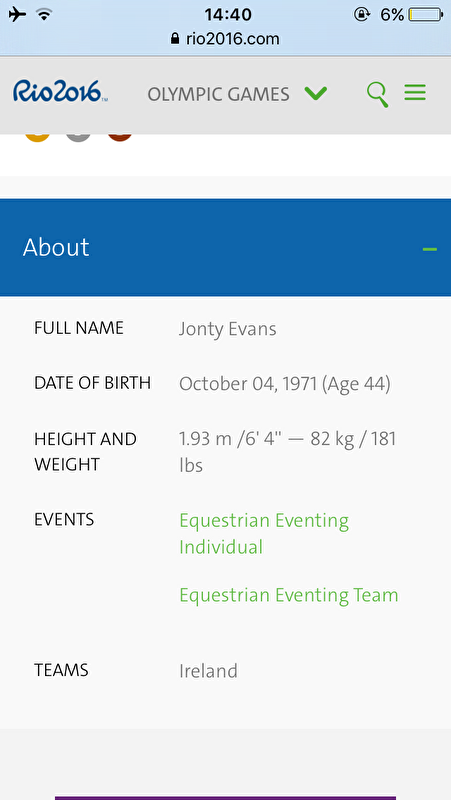
Task: Open the hamburger menu icon
Action: click(x=415, y=92)
